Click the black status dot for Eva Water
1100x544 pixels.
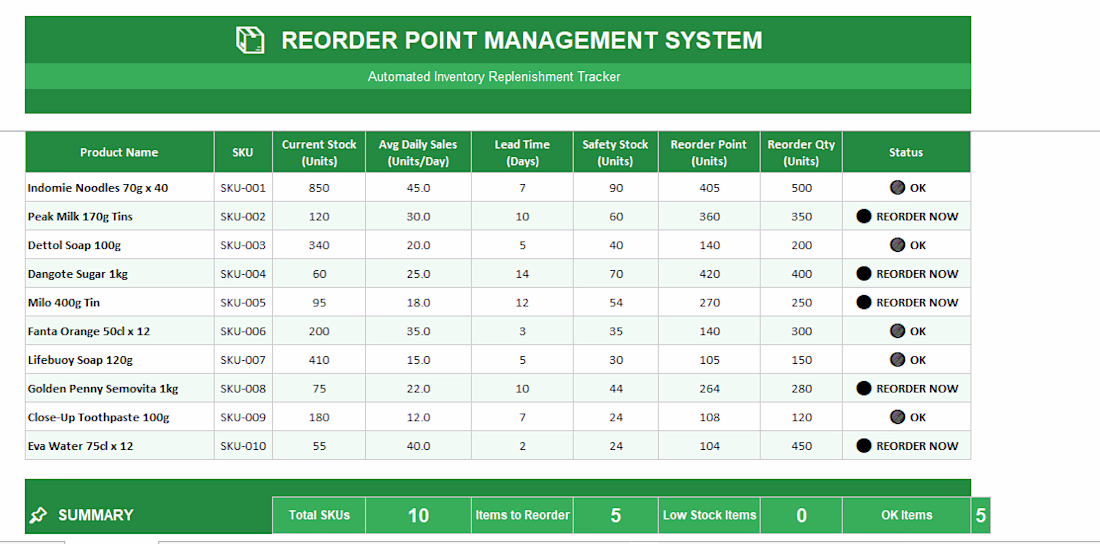(864, 446)
